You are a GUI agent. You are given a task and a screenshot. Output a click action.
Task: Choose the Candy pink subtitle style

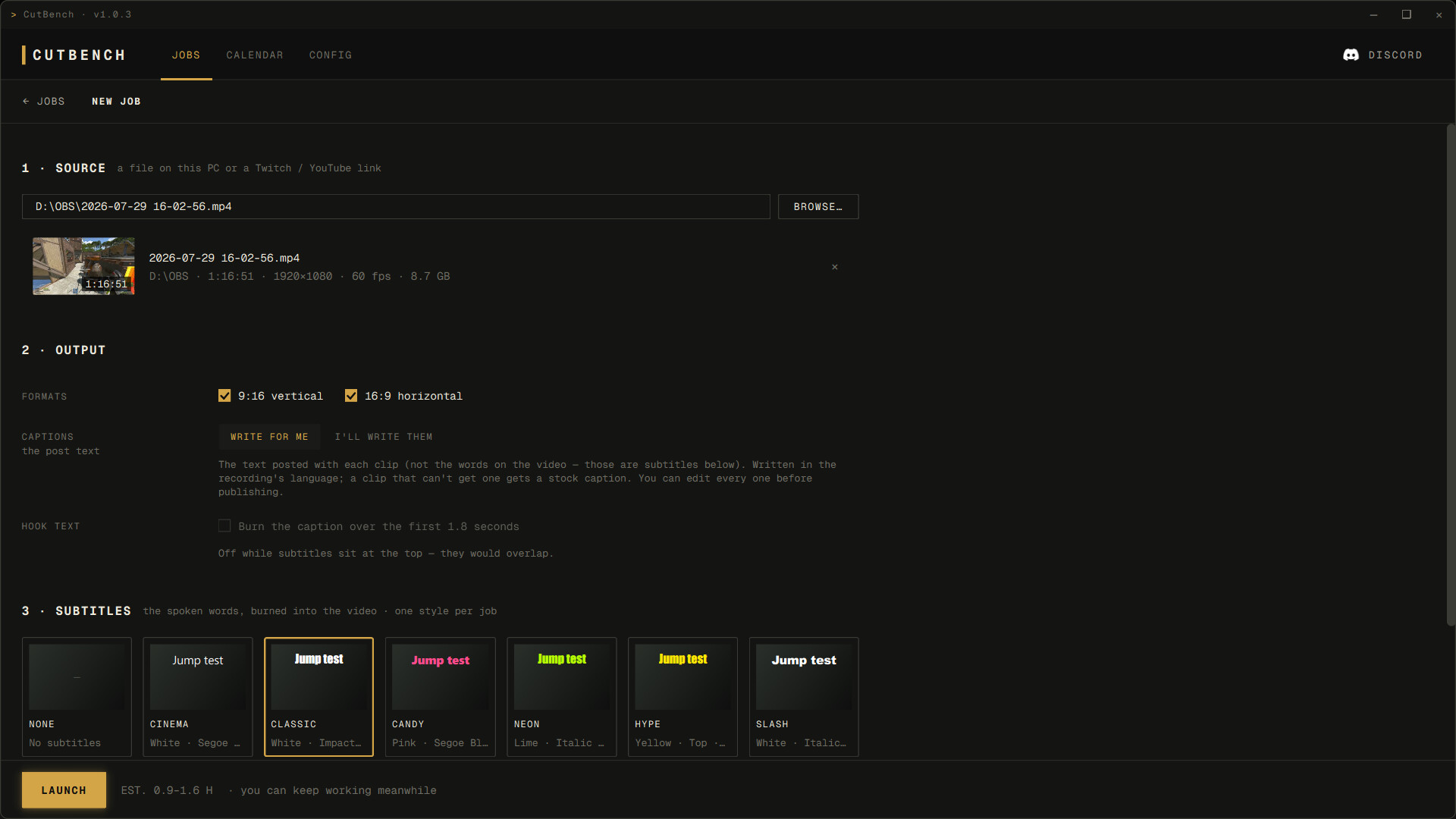[x=441, y=697]
